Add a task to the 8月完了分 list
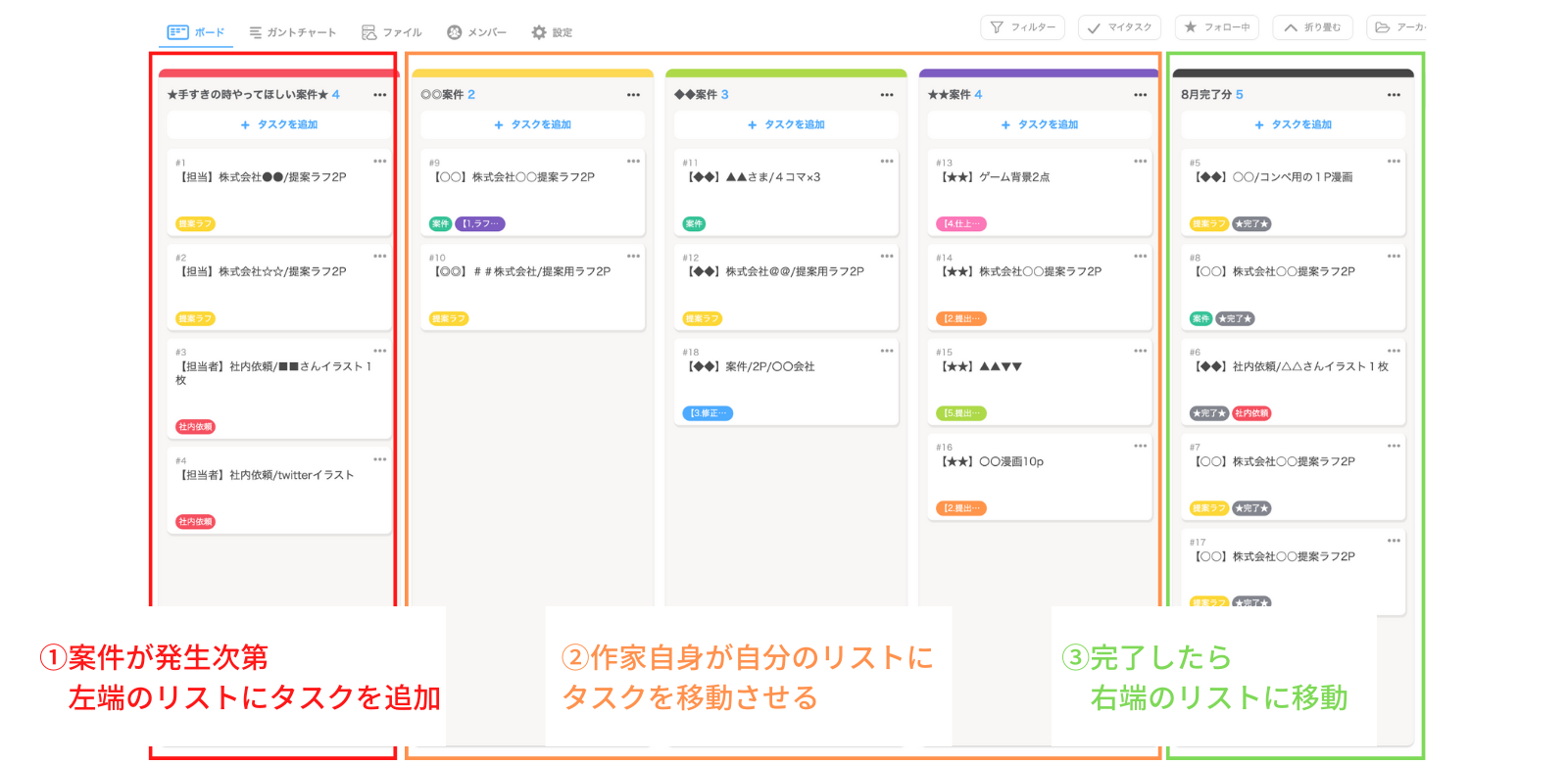 [1293, 124]
